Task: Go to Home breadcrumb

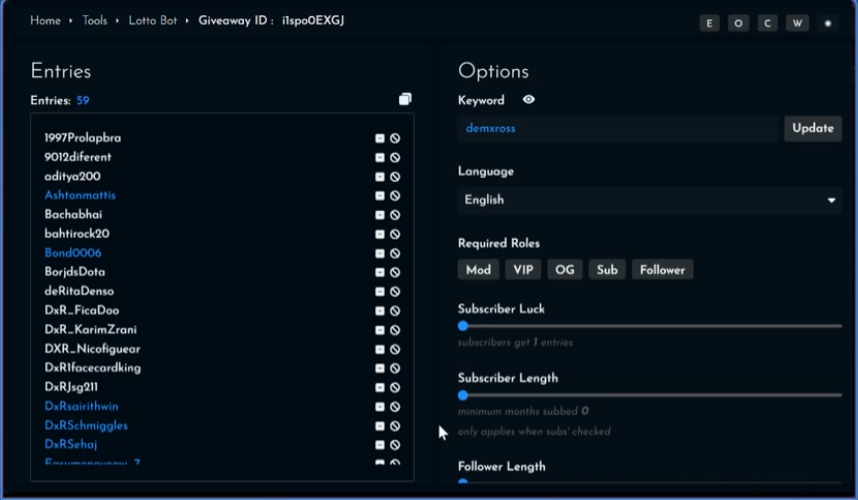Action: pyautogui.click(x=45, y=21)
